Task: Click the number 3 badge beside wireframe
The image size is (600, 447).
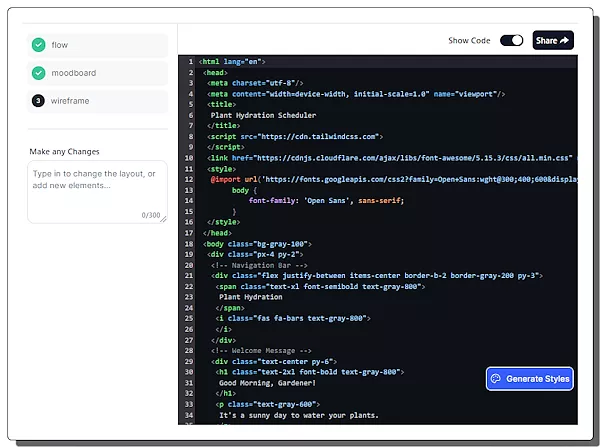Action: tap(39, 101)
